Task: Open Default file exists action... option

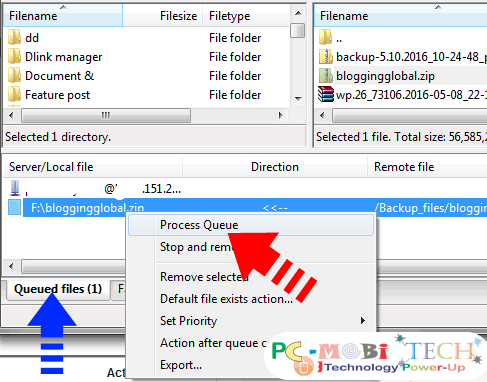Action: [x=251, y=299]
